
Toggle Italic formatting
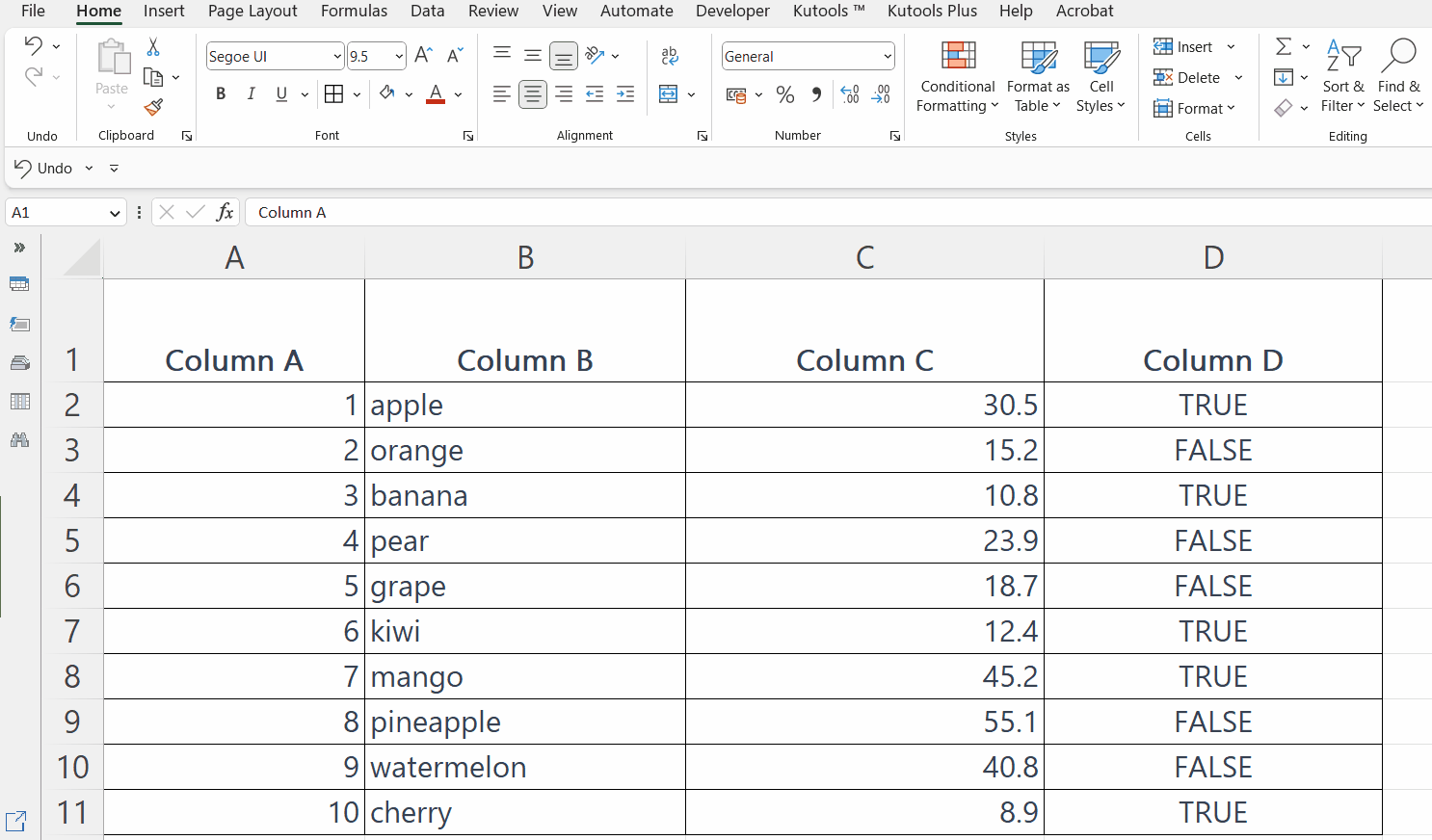[x=251, y=94]
